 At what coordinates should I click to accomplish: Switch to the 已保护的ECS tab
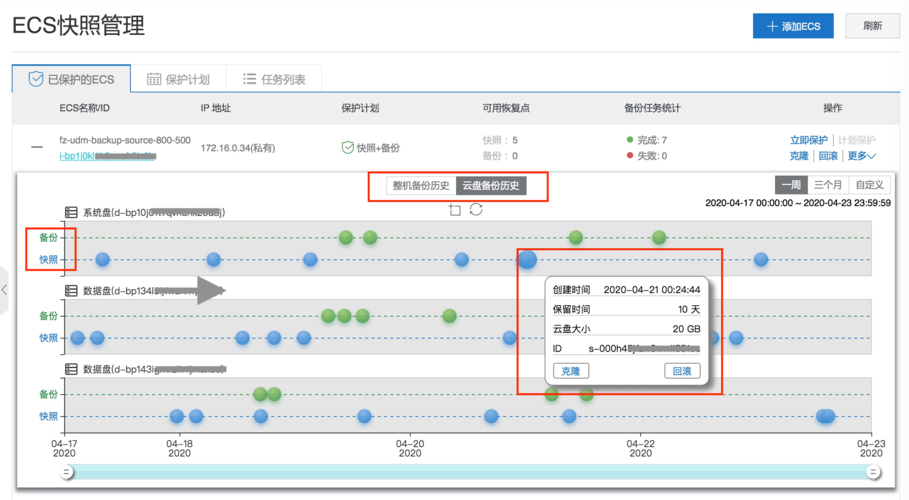pos(71,79)
